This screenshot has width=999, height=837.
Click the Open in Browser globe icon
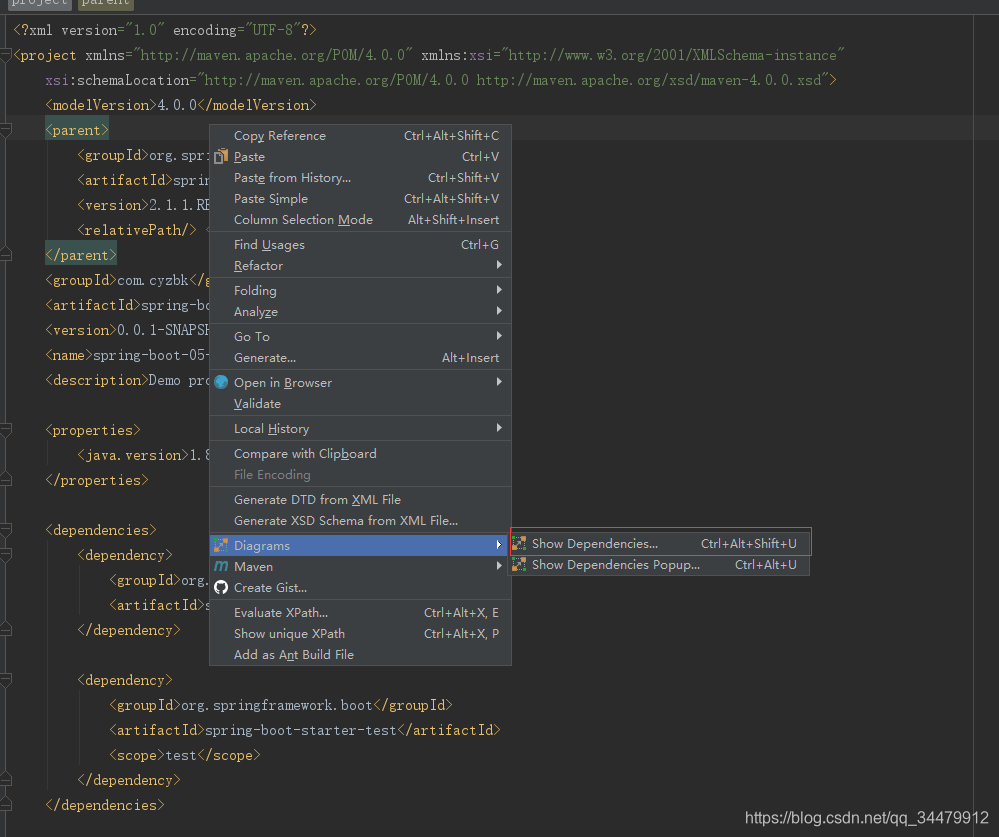(221, 382)
